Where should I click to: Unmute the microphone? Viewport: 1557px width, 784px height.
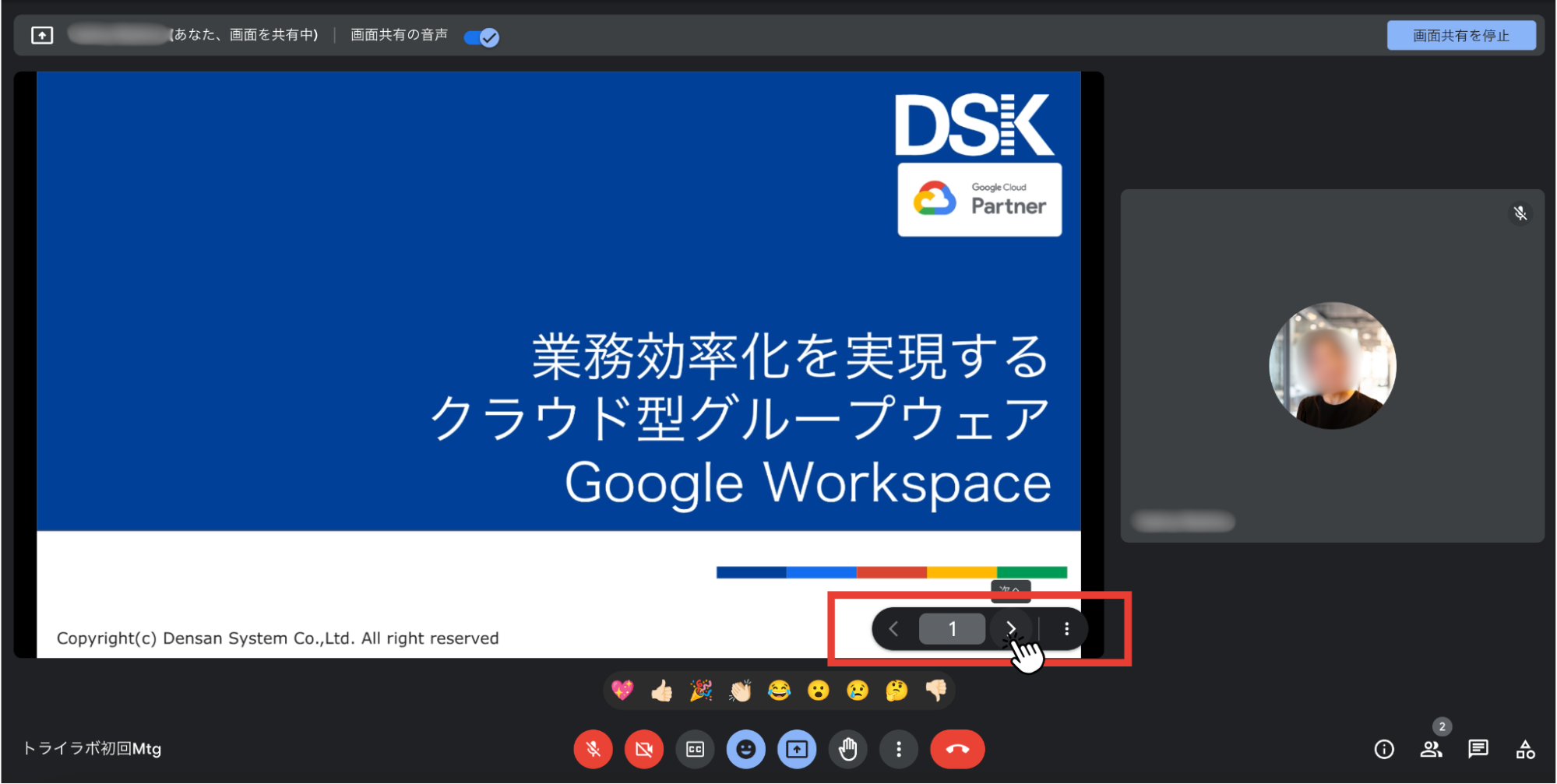point(594,749)
